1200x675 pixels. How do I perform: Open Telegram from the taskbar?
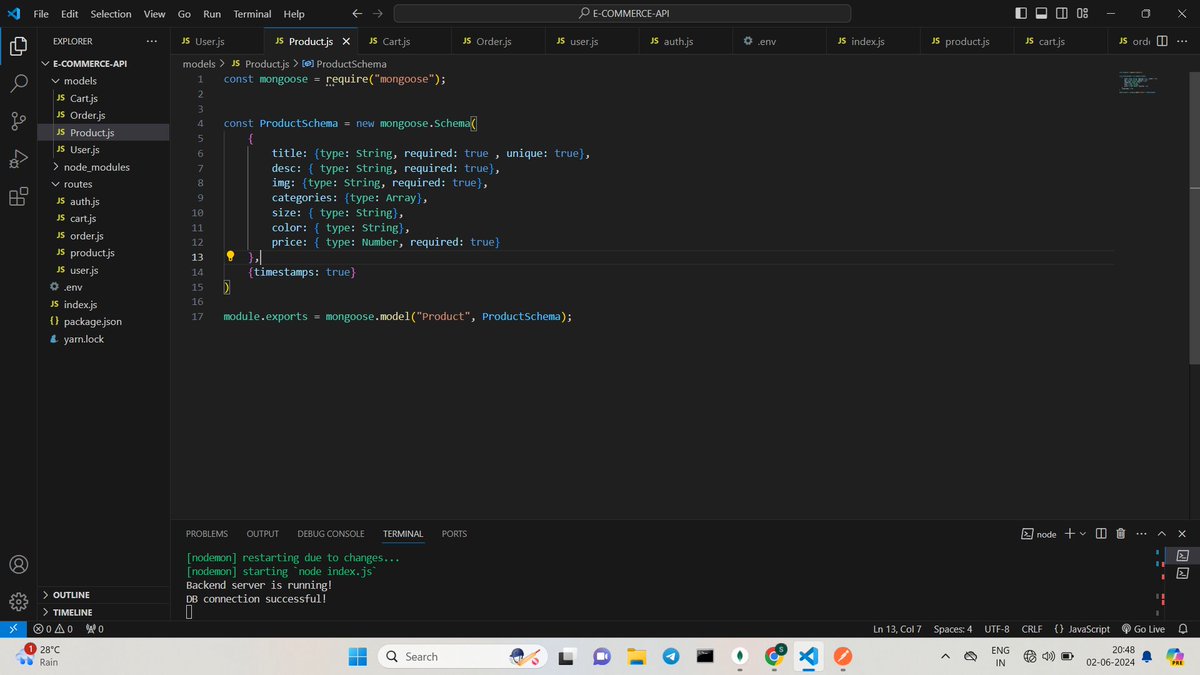pos(670,656)
